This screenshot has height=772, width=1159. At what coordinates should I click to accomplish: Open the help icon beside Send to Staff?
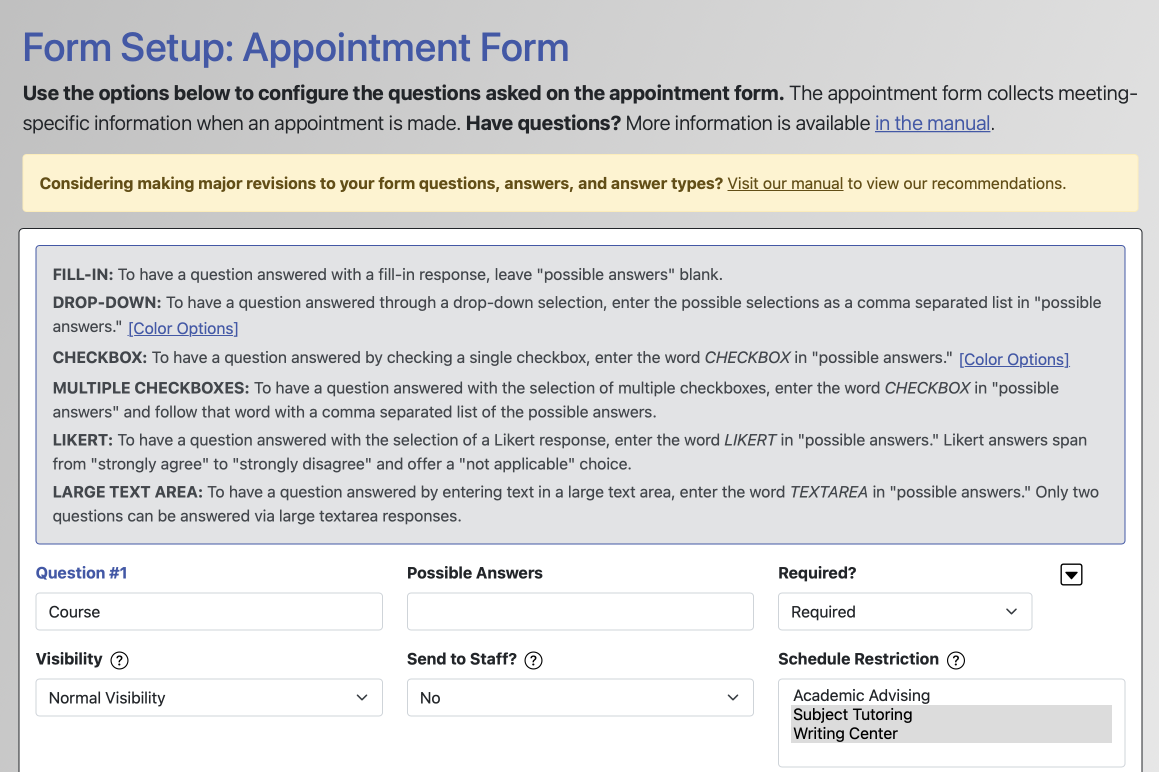coord(533,660)
